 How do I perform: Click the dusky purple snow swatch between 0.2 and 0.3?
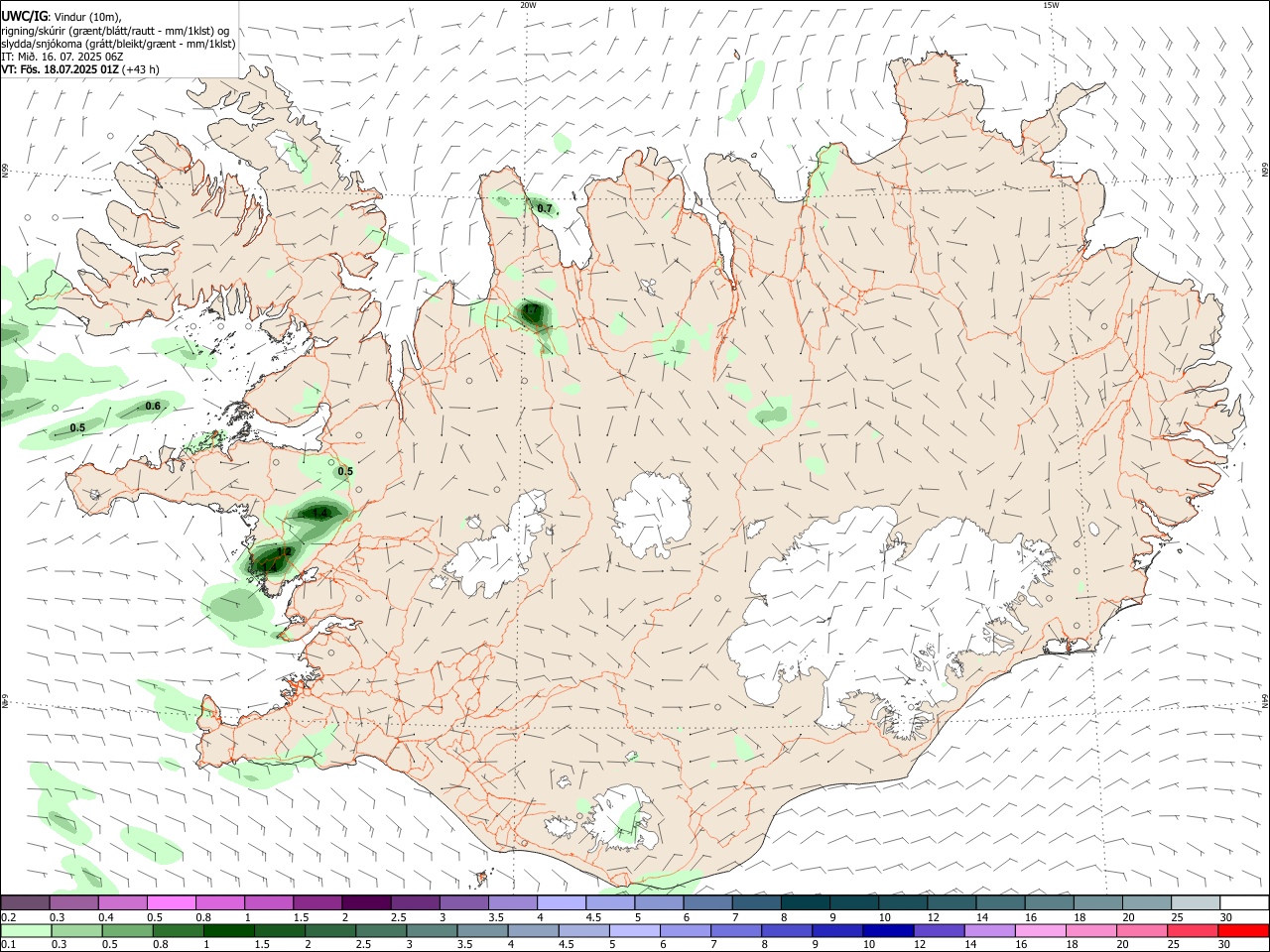[26, 903]
